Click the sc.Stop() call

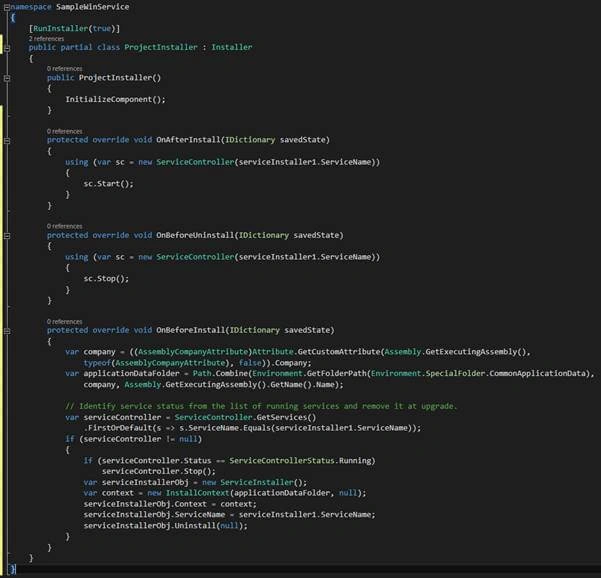106,279
